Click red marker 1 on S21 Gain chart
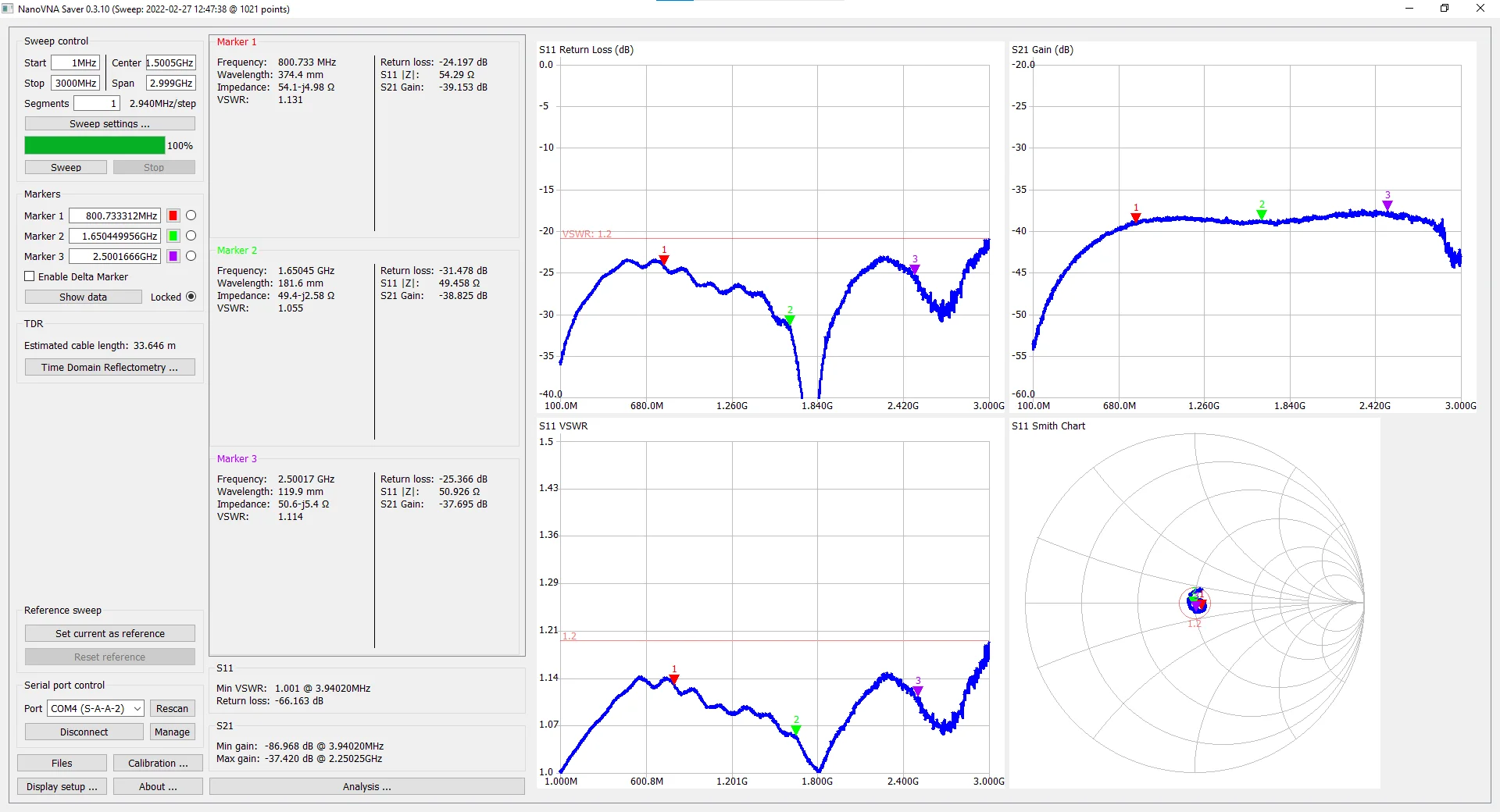 [x=1136, y=217]
